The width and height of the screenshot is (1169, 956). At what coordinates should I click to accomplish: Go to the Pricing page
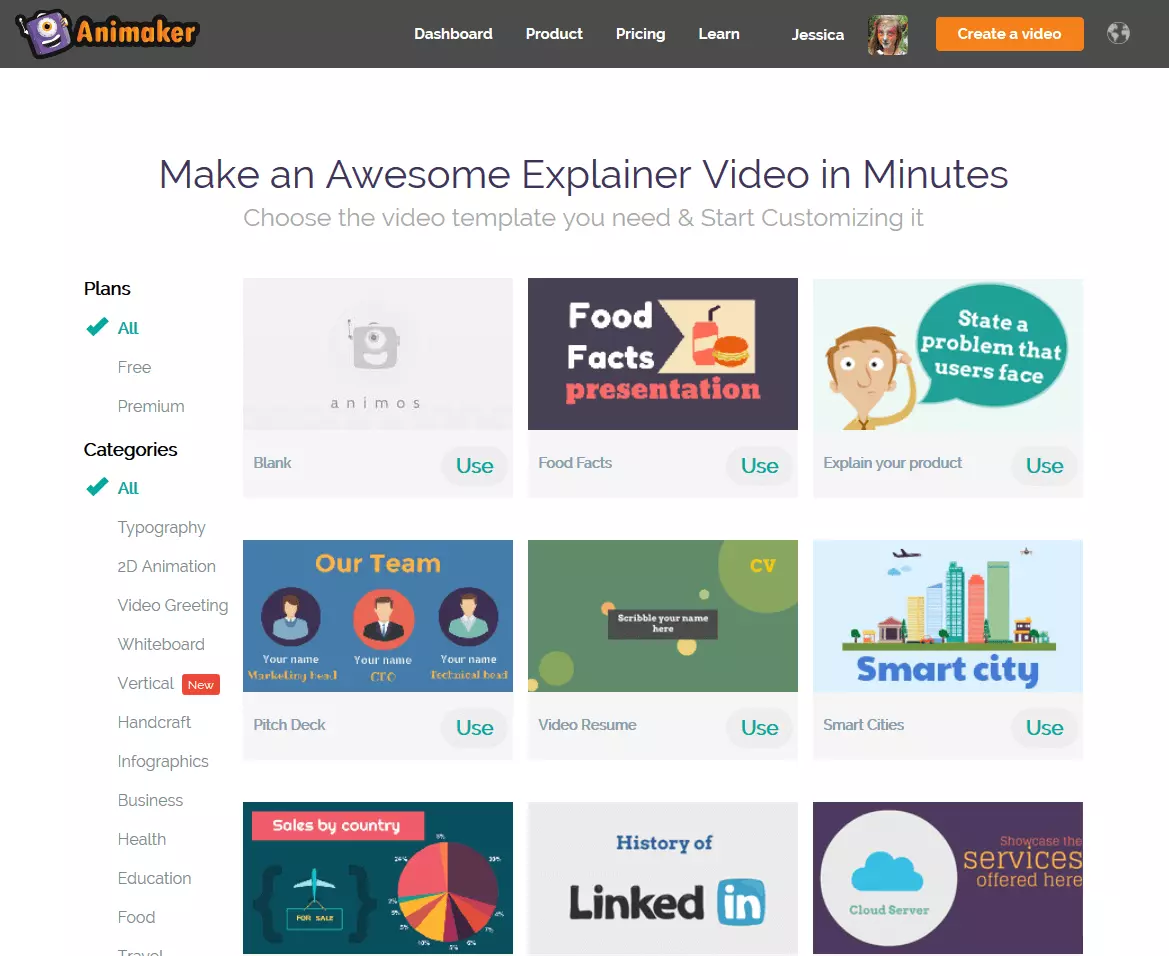[x=640, y=34]
